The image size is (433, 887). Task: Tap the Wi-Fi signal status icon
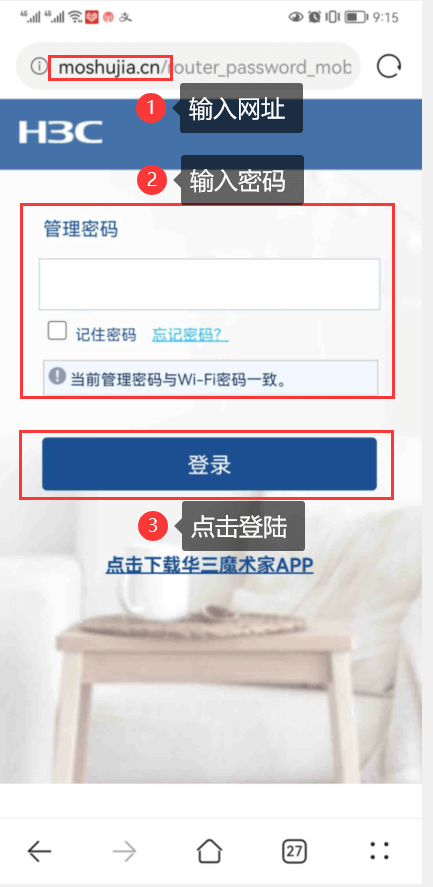(x=75, y=17)
